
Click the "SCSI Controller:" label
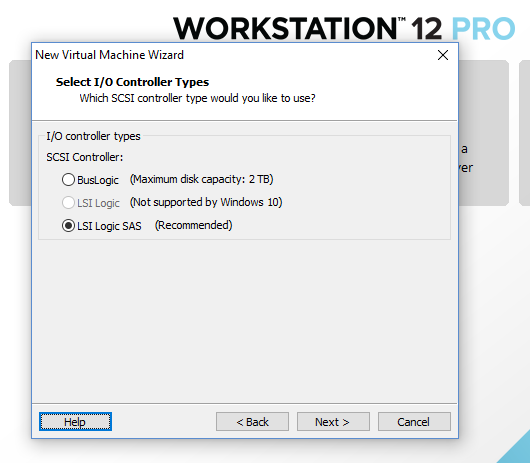pyautogui.click(x=85, y=157)
